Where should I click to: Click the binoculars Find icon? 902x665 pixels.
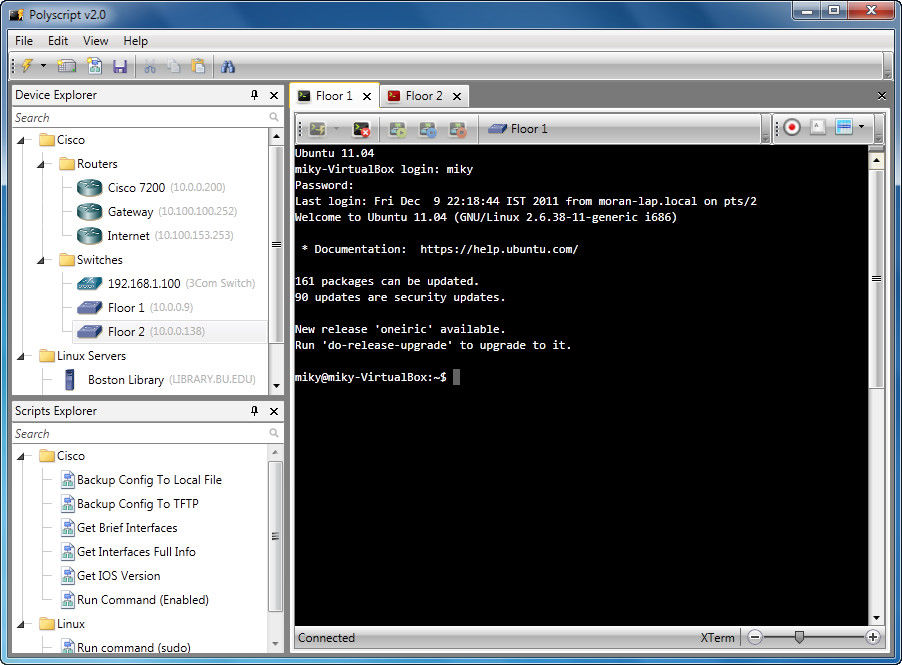click(228, 67)
